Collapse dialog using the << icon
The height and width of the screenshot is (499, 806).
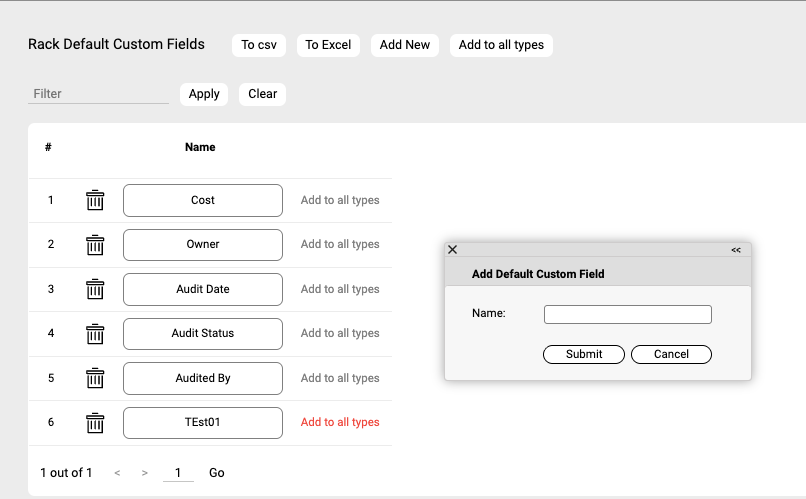coord(736,250)
